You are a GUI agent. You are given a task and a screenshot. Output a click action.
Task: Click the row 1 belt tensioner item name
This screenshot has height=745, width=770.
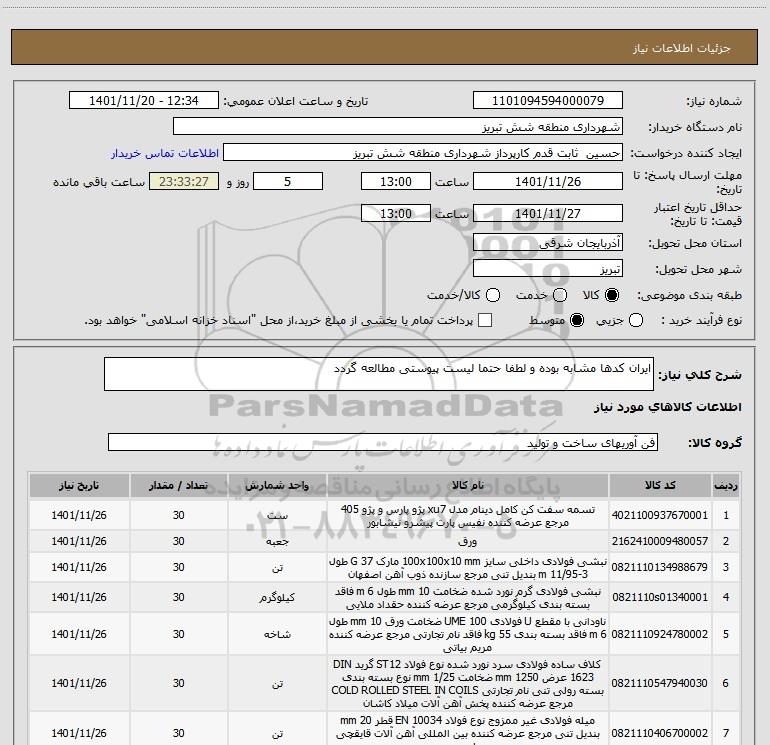click(x=468, y=516)
